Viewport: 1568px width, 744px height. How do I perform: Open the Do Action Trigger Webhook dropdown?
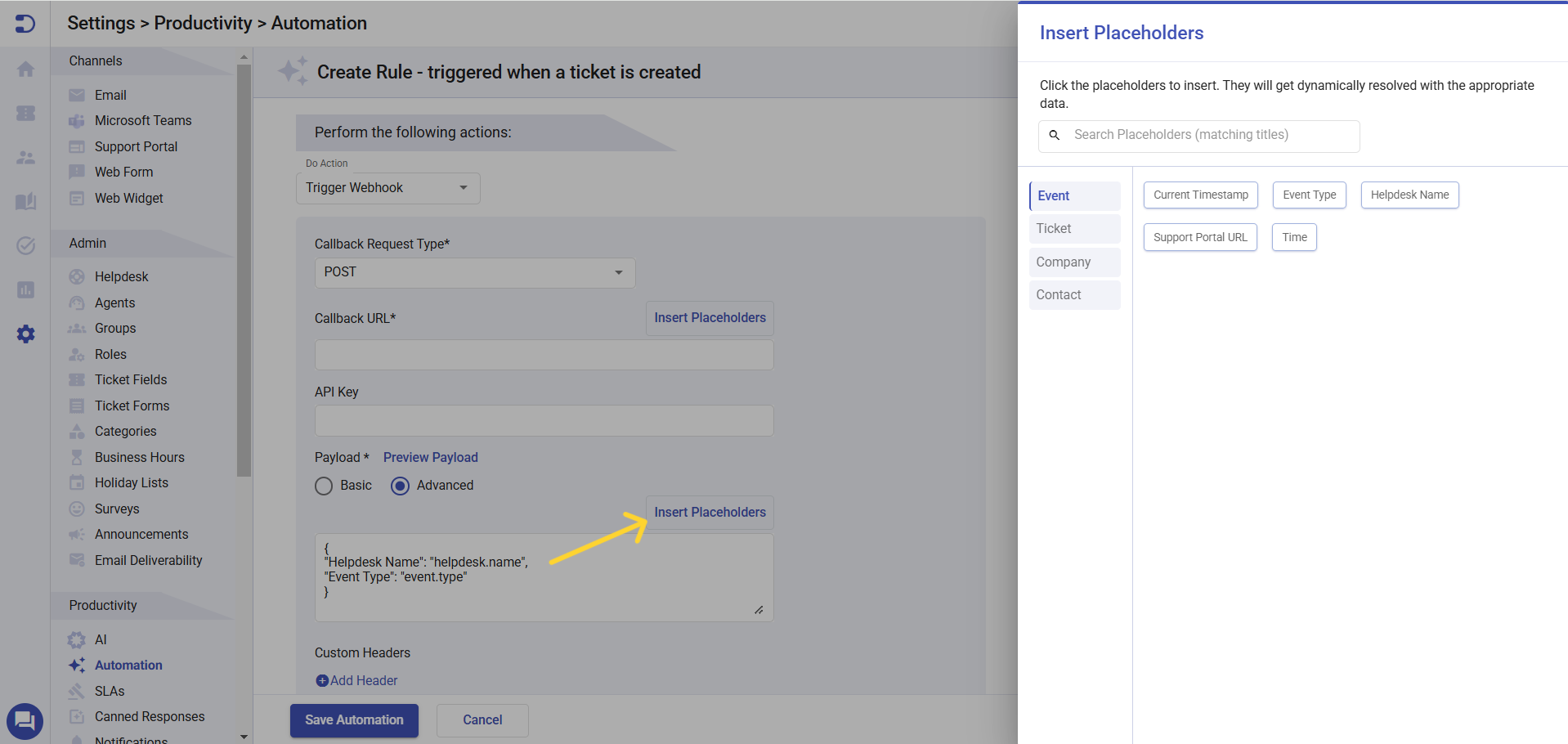tap(388, 188)
